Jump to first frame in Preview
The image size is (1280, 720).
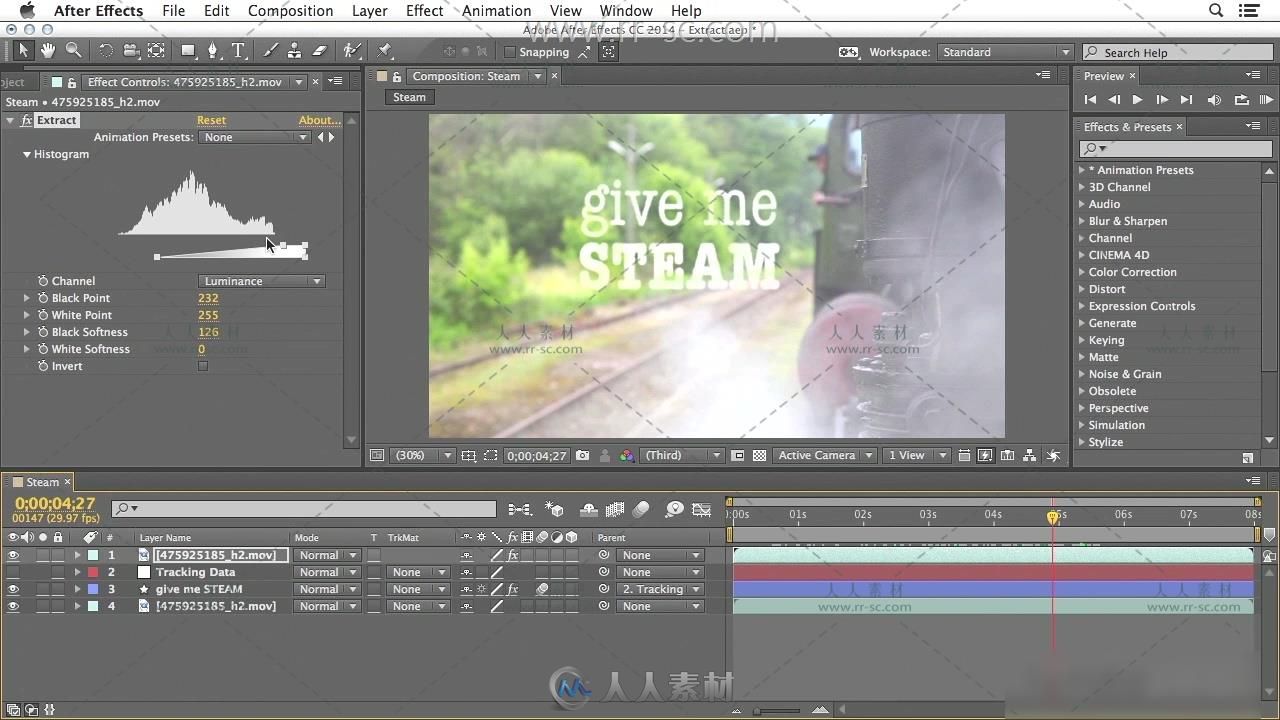[1090, 100]
